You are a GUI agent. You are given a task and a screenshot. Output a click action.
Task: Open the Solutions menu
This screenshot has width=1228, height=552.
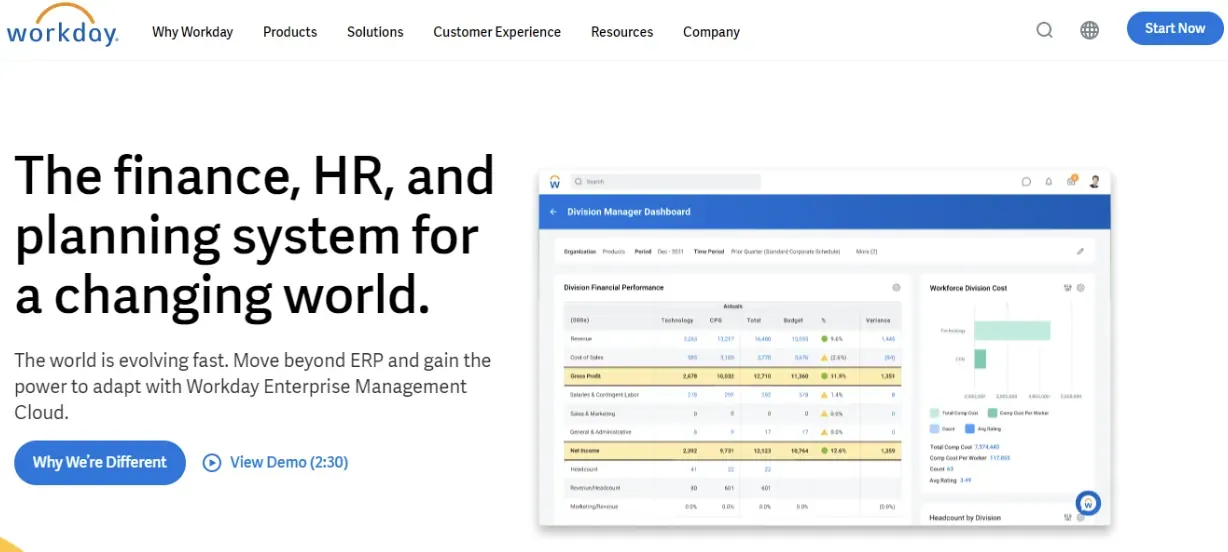click(375, 32)
